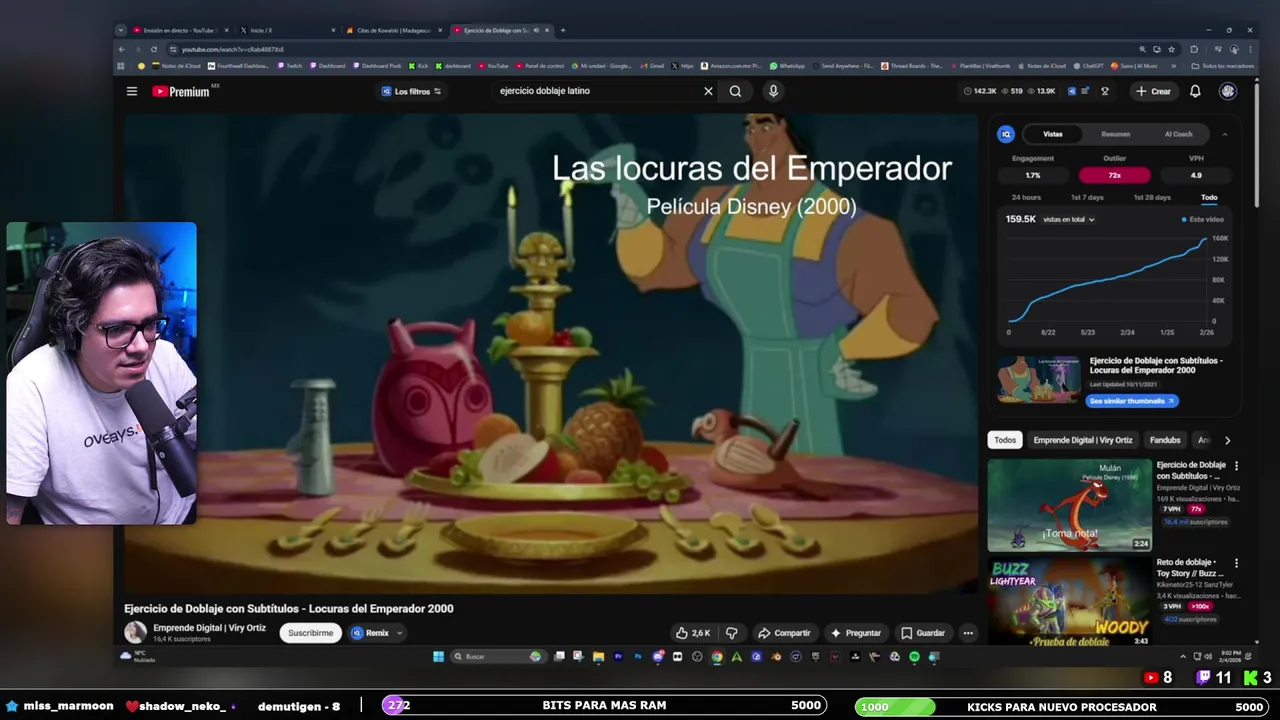
Task: Select the Todo time range
Action: [x=1209, y=197]
